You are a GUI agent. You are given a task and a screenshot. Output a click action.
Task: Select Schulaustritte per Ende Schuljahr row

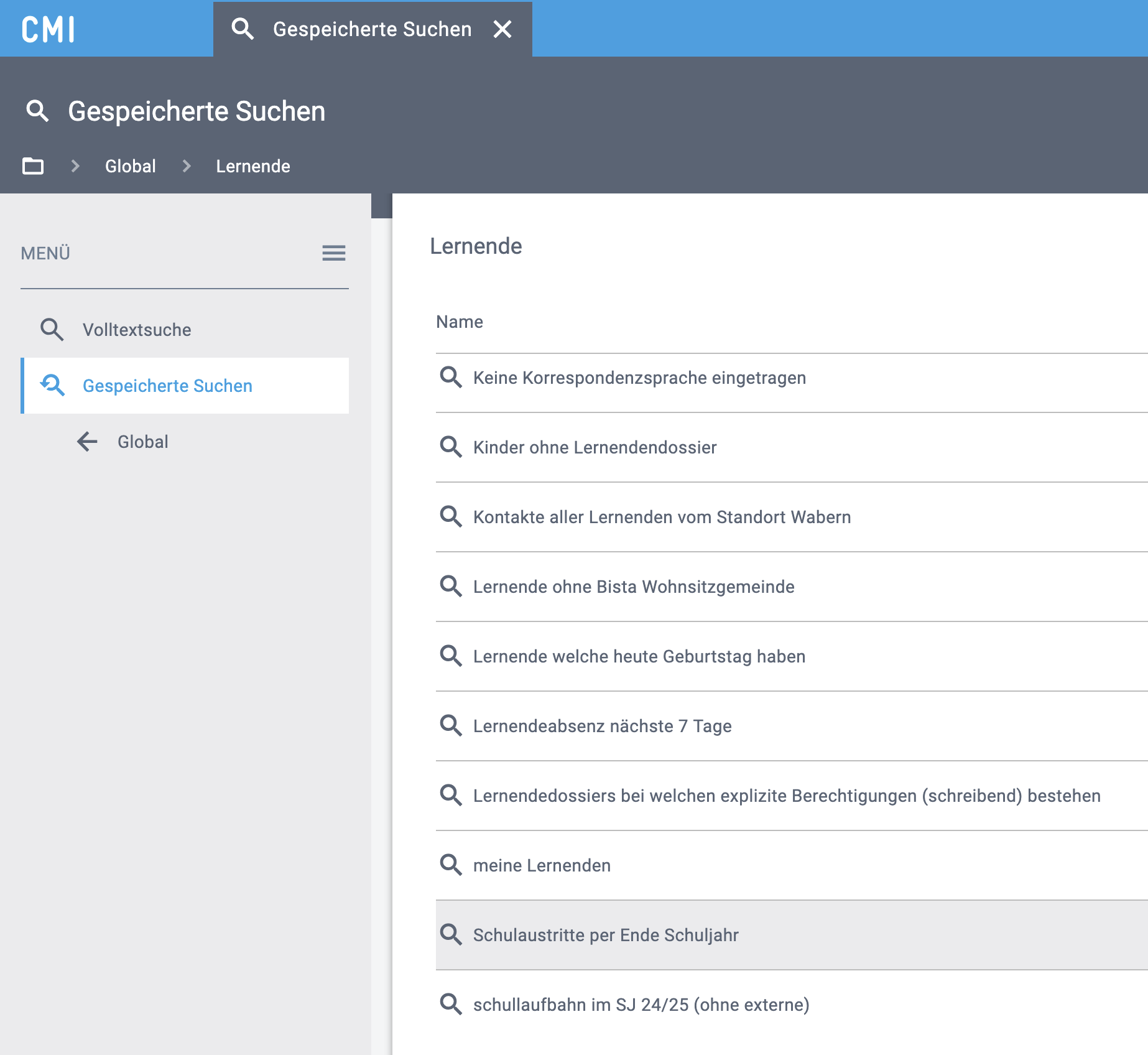click(x=605, y=935)
